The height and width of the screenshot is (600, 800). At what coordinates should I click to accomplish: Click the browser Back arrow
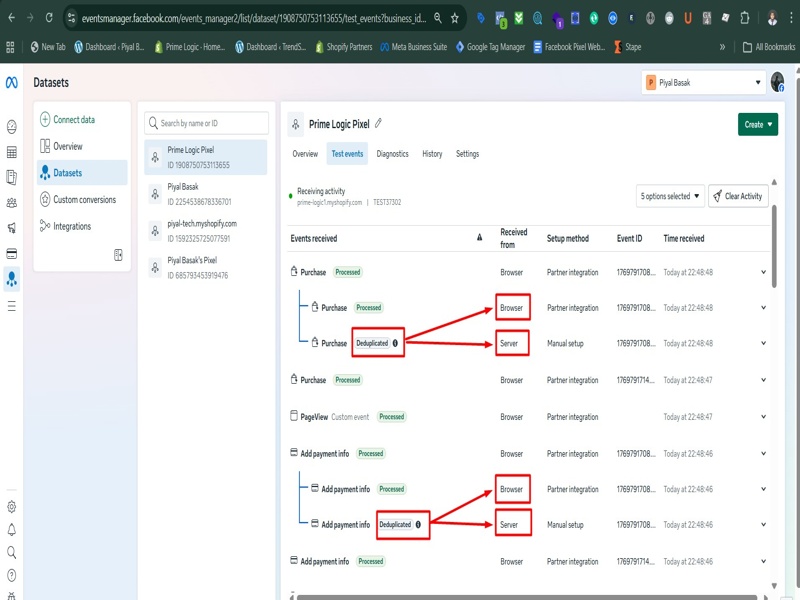coord(11,18)
